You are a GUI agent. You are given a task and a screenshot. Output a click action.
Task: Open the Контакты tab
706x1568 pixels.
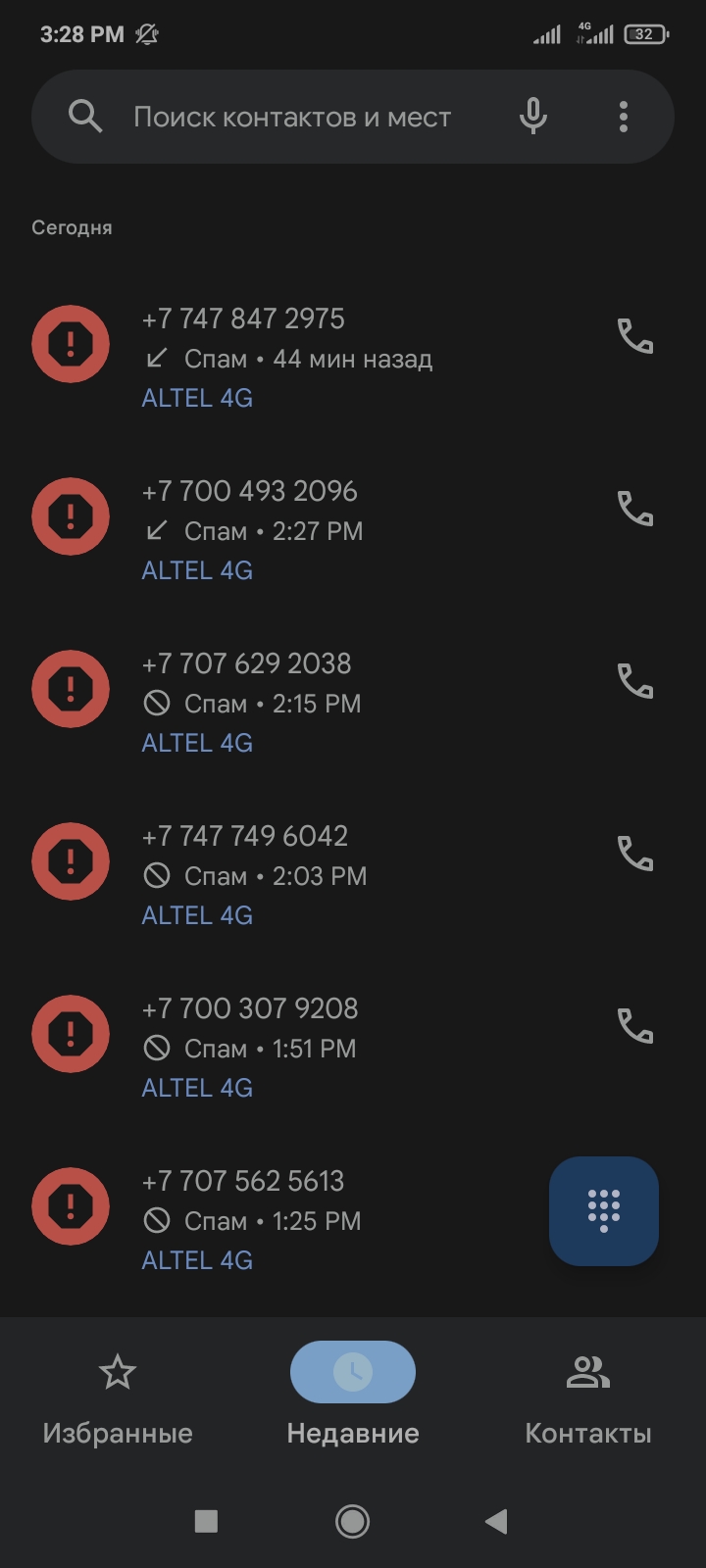[x=588, y=1401]
